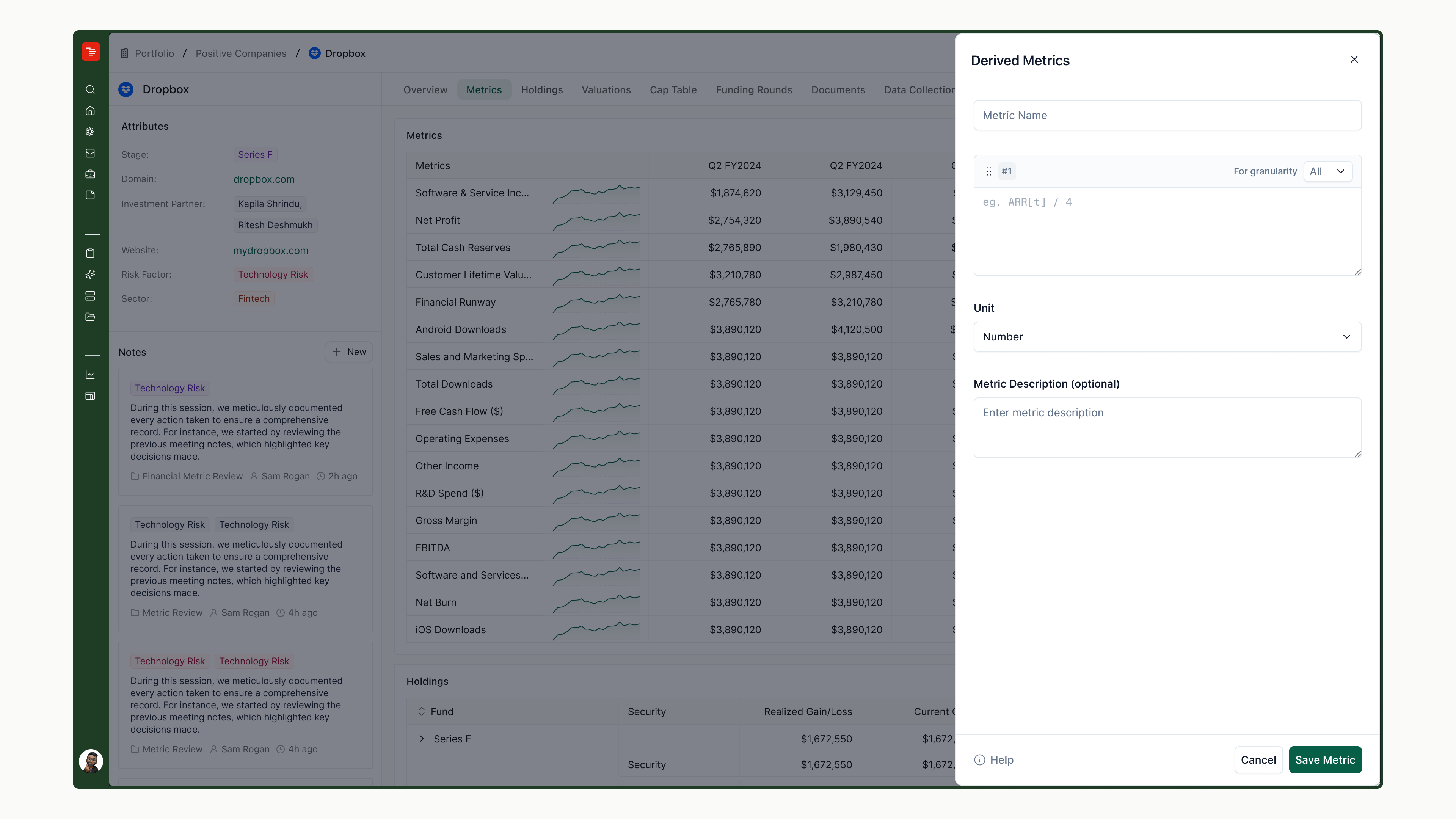Switch to Funding Rounds tab
1456x819 pixels.
tap(754, 90)
